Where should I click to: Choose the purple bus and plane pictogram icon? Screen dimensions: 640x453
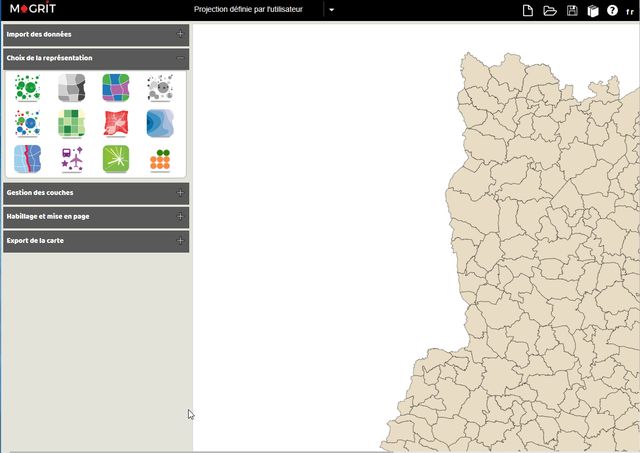point(72,158)
